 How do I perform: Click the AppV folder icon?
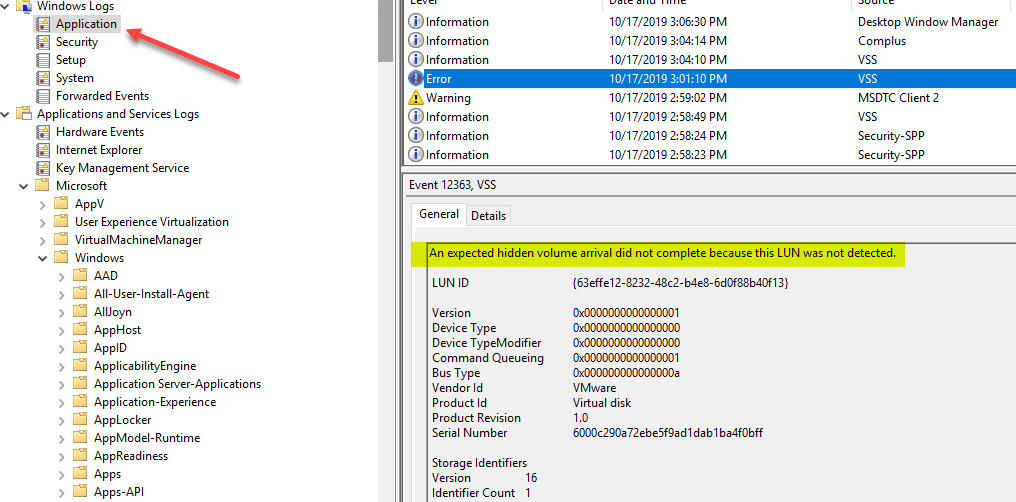61,204
